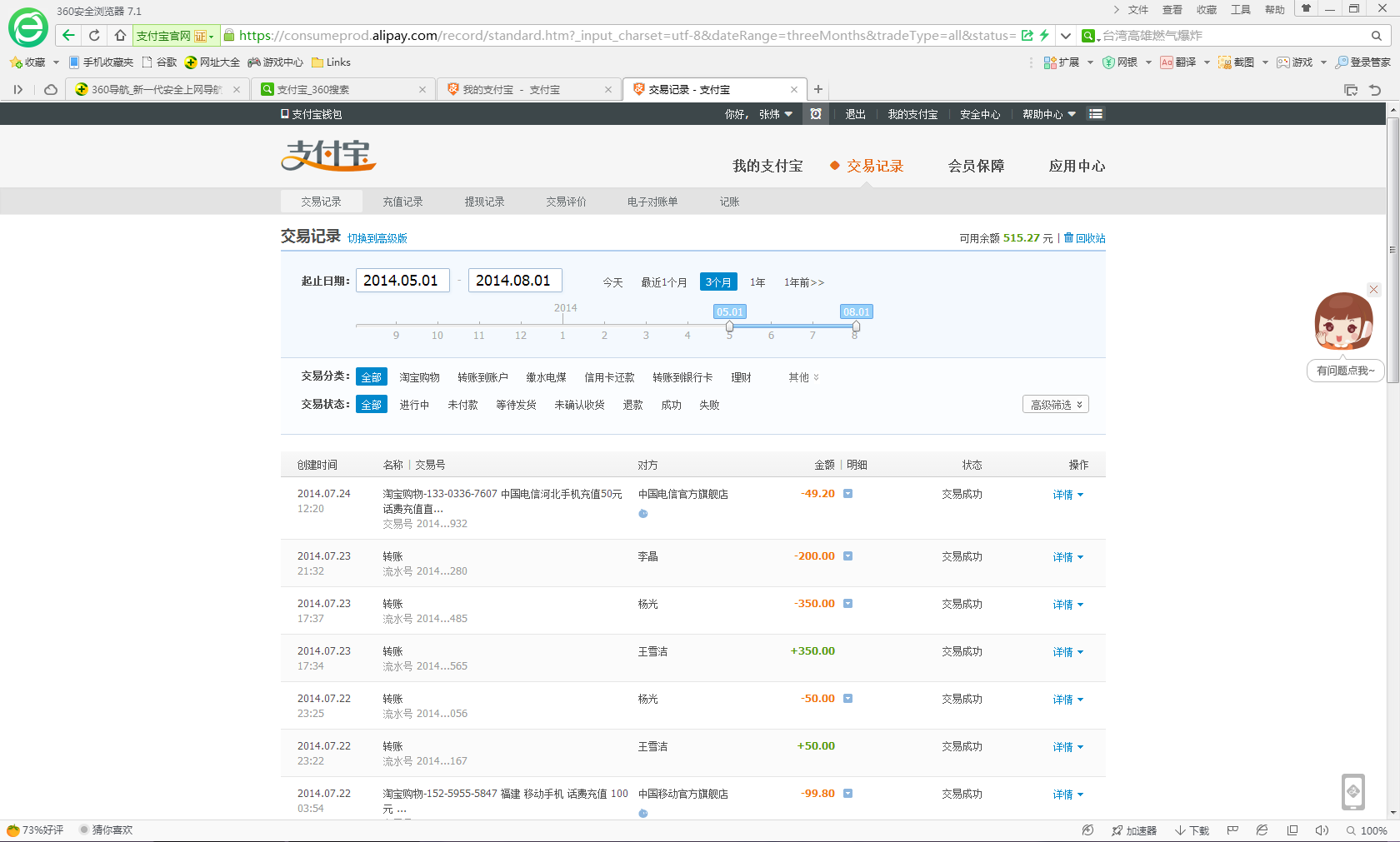This screenshot has height=842, width=1400.
Task: Select the 3个月 date range option
Action: tap(717, 282)
